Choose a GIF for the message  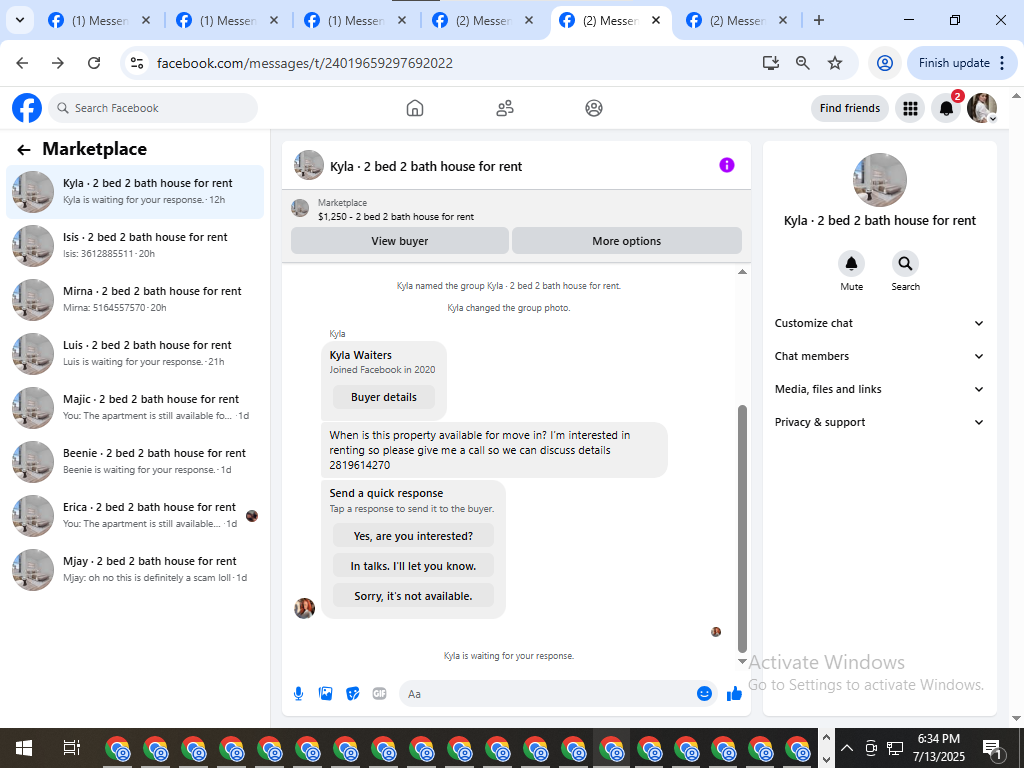(x=379, y=694)
